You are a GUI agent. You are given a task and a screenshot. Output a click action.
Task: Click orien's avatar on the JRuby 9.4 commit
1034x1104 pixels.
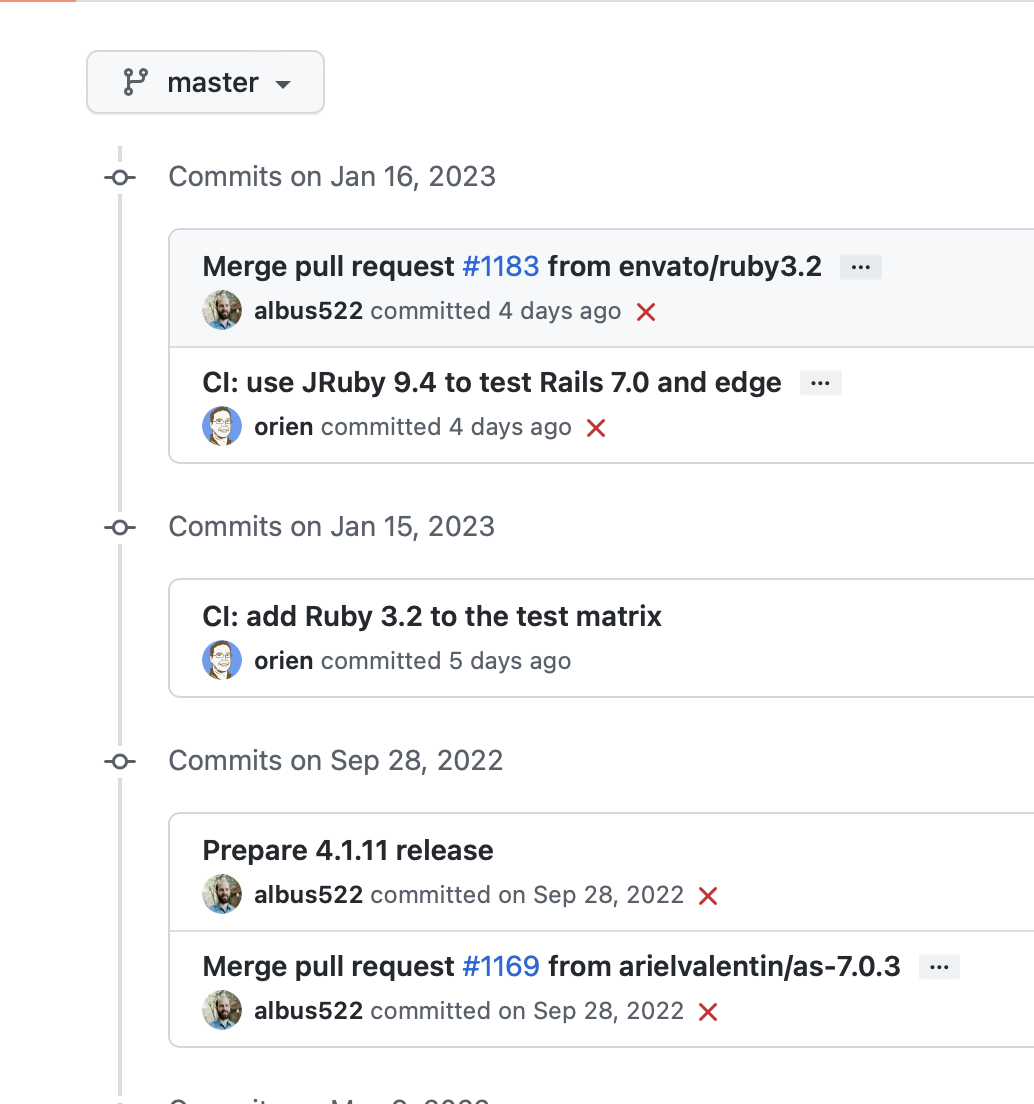click(222, 426)
